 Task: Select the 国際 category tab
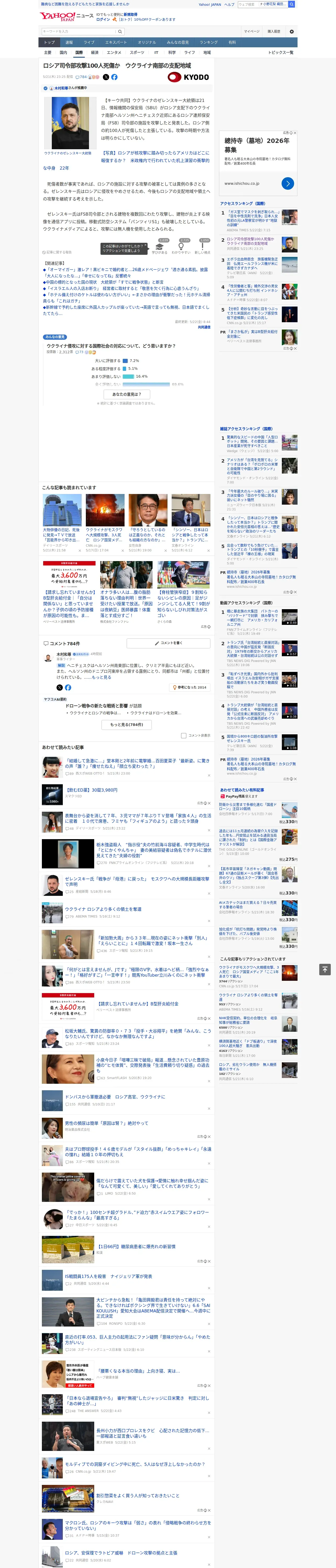(x=79, y=53)
